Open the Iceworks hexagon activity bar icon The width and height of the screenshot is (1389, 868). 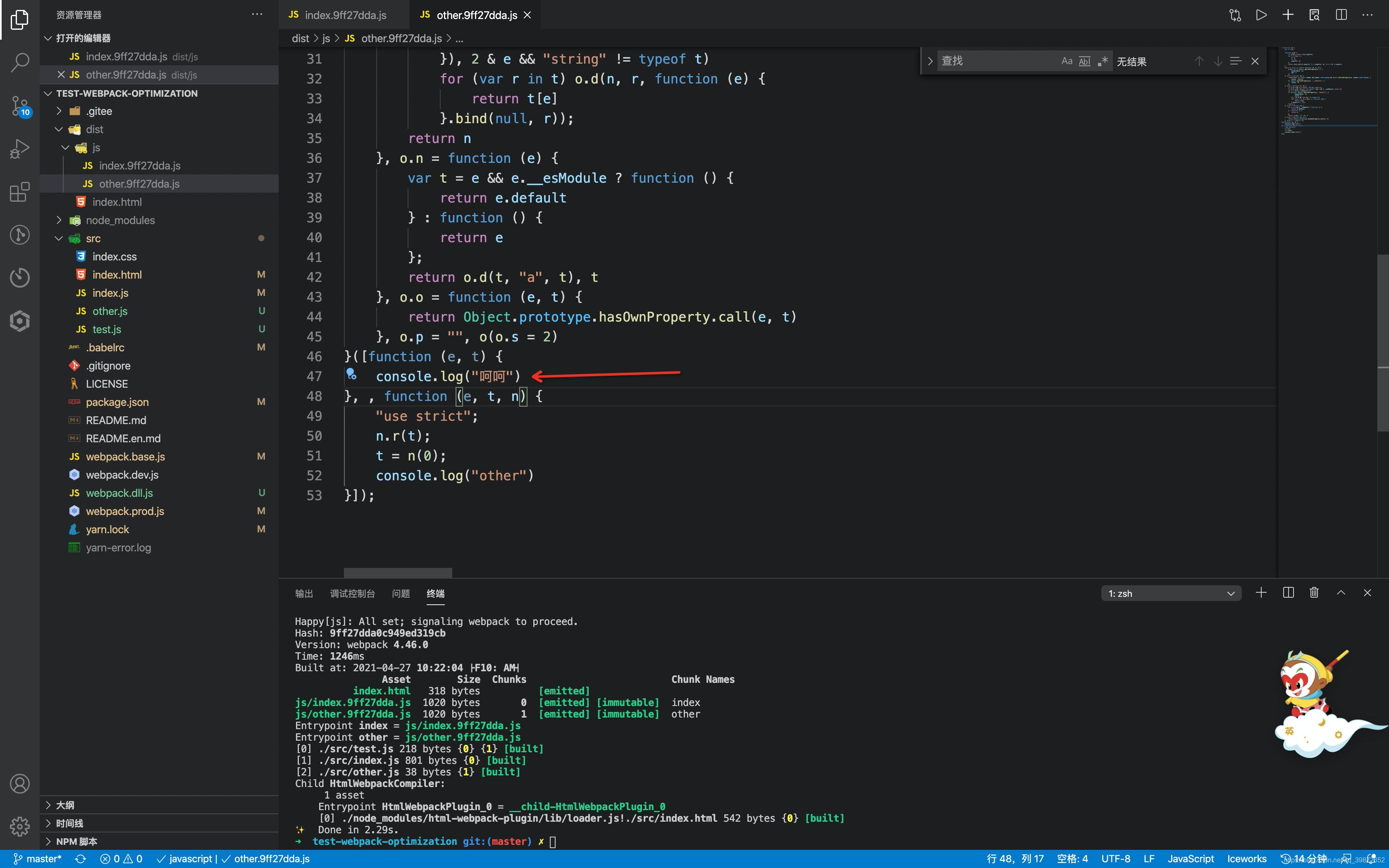click(x=19, y=321)
